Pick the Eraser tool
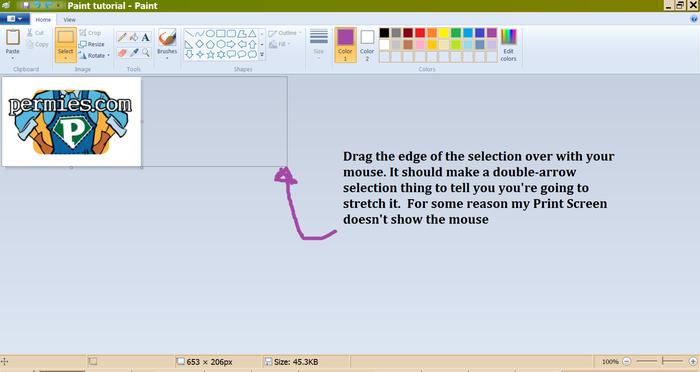Screen dimensions: 700x372 [122, 53]
